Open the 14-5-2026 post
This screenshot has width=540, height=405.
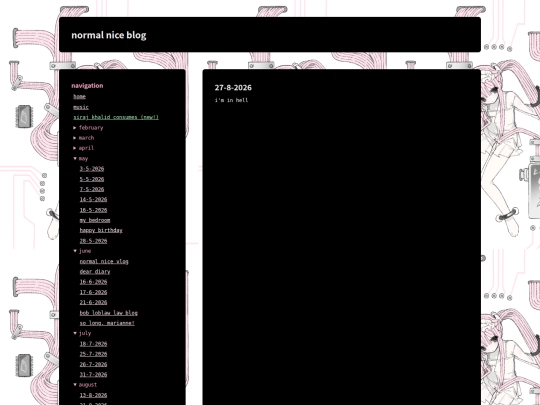93,199
